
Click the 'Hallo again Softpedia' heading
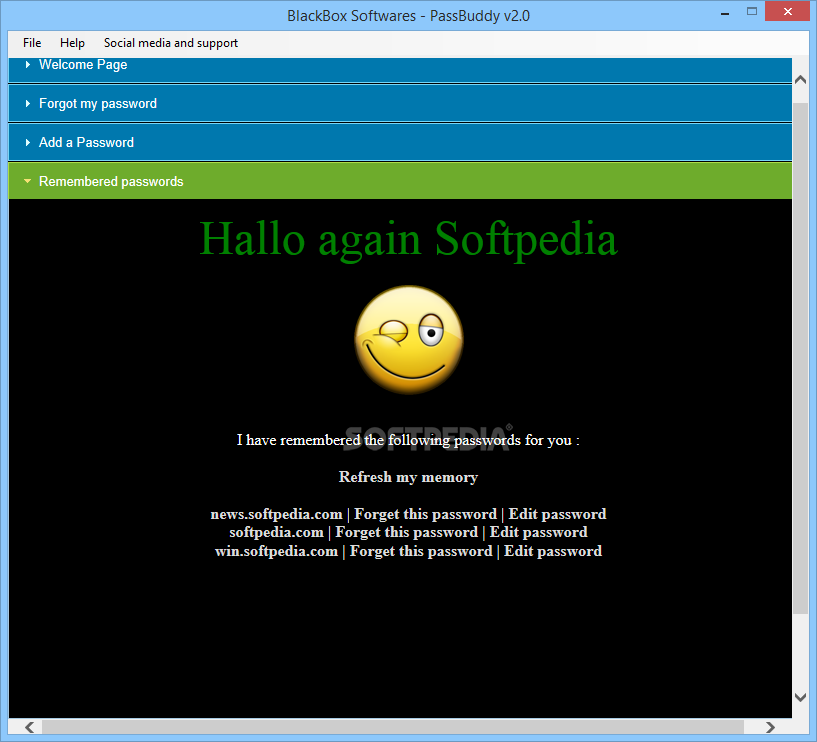[408, 239]
